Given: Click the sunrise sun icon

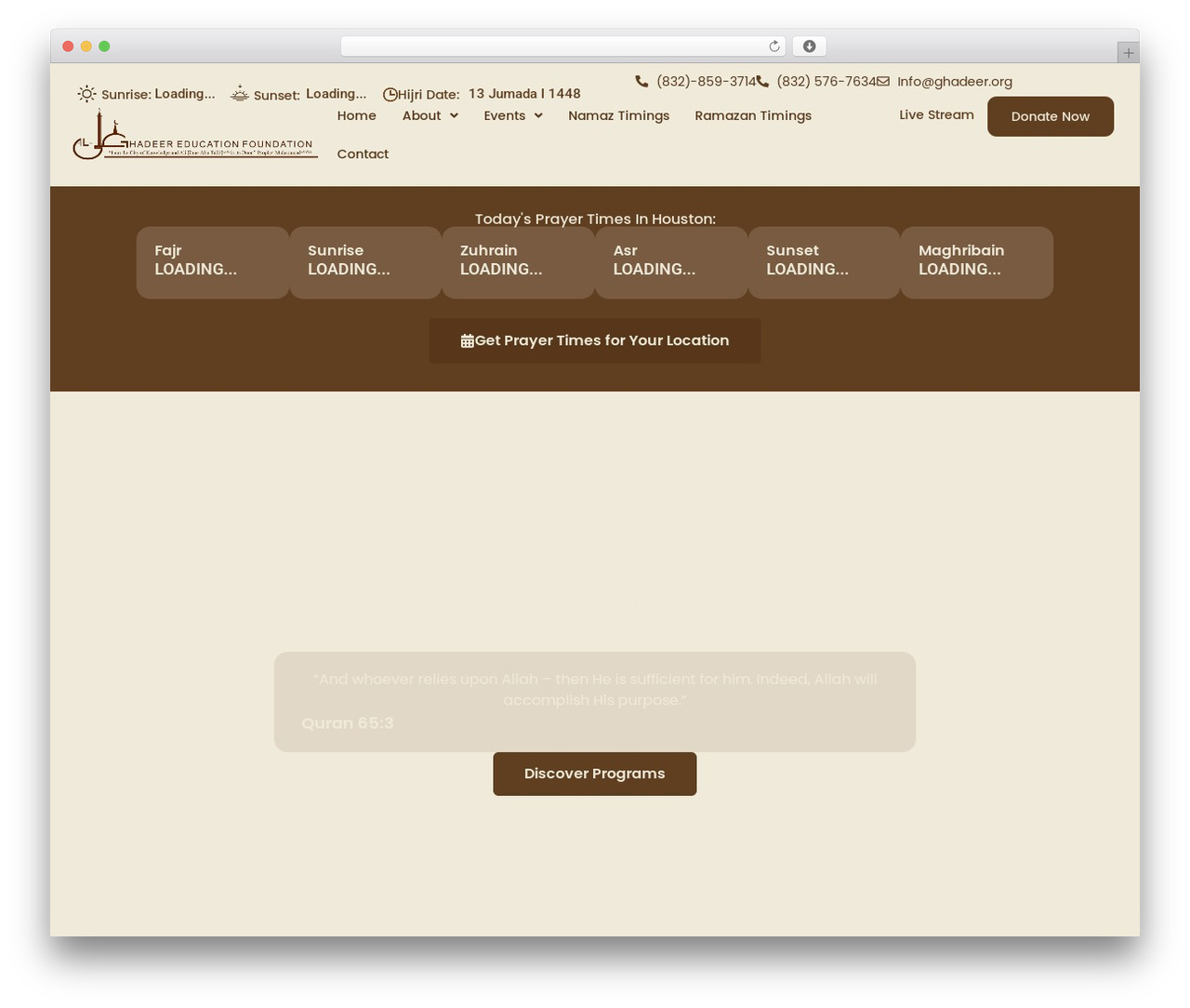Looking at the screenshot, I should (x=86, y=94).
